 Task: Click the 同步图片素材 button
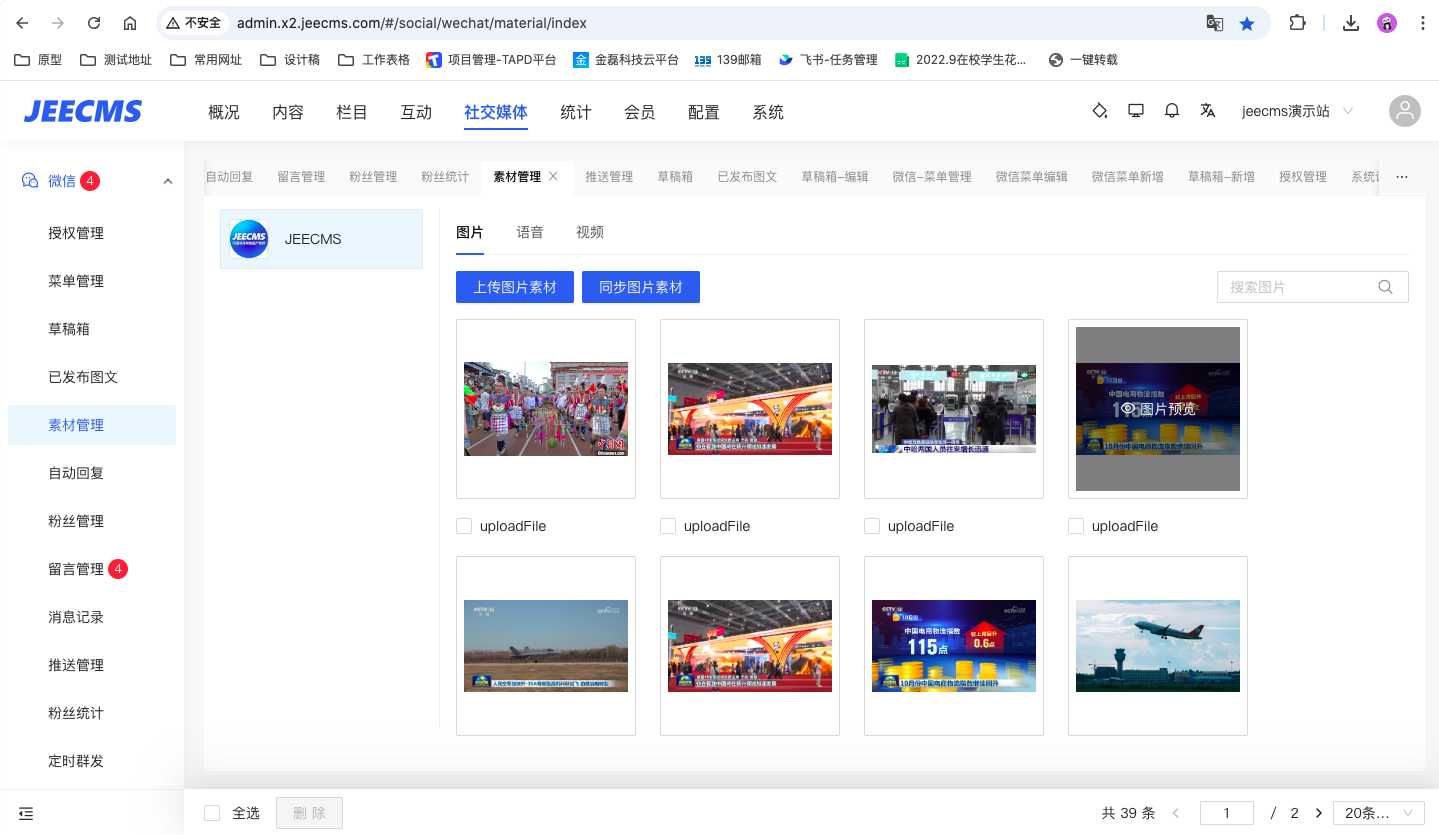point(641,287)
